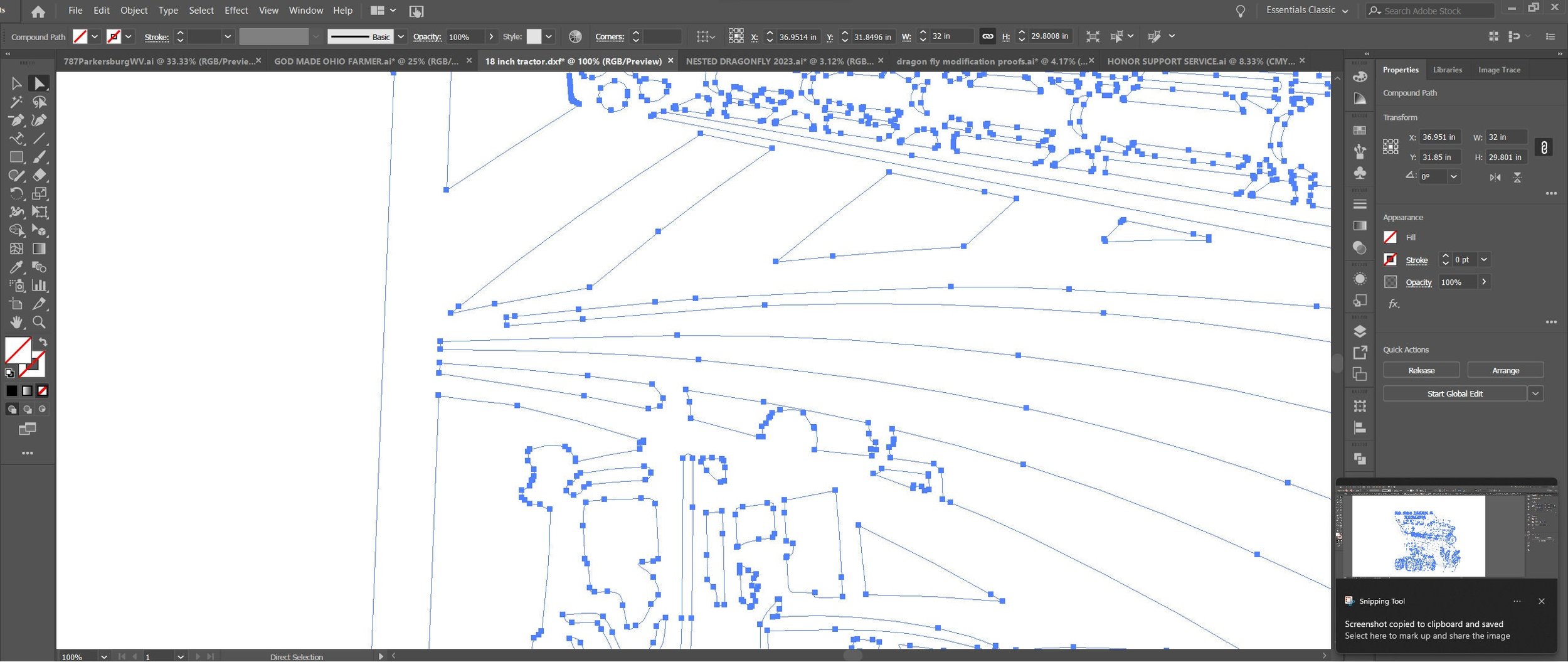This screenshot has width=1568, height=662.
Task: Click the Release quick action button
Action: [x=1421, y=370]
